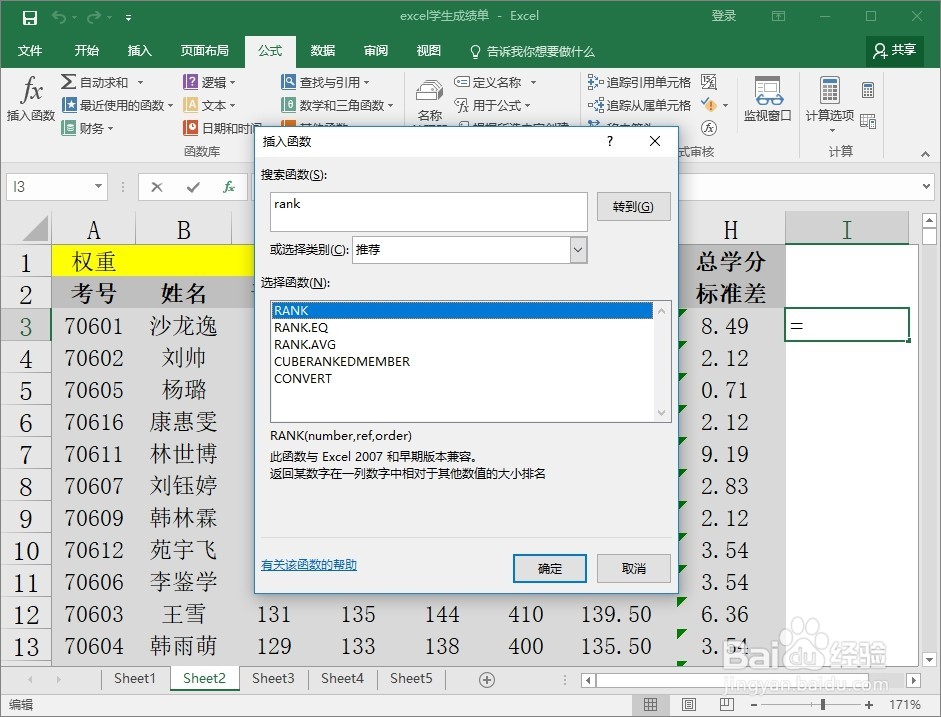Open Customize Quick Access Toolbar dropdown
The image size is (941, 717).
pos(128,18)
